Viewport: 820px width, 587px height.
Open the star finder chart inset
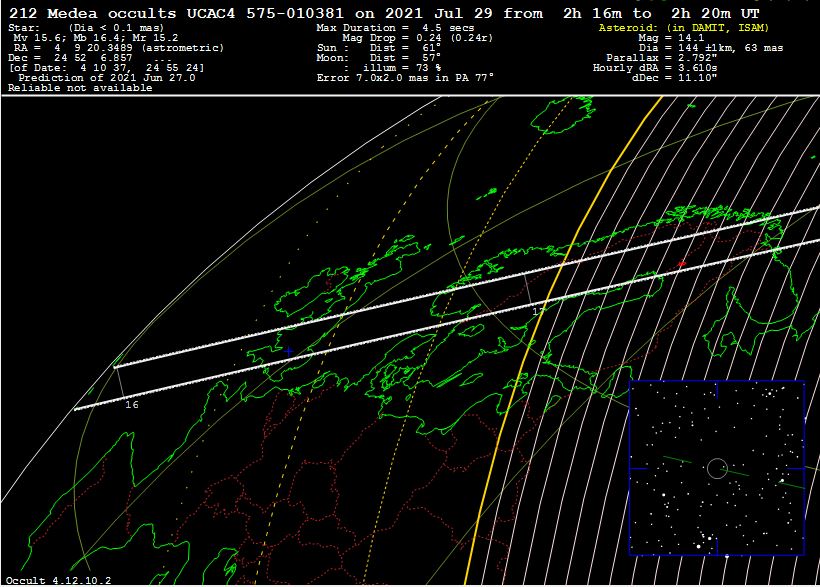[x=716, y=467]
